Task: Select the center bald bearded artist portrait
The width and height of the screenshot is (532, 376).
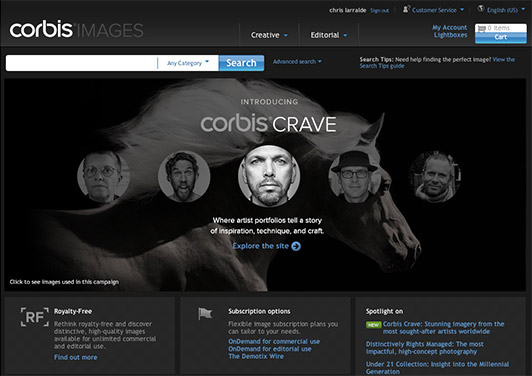Action: point(269,176)
